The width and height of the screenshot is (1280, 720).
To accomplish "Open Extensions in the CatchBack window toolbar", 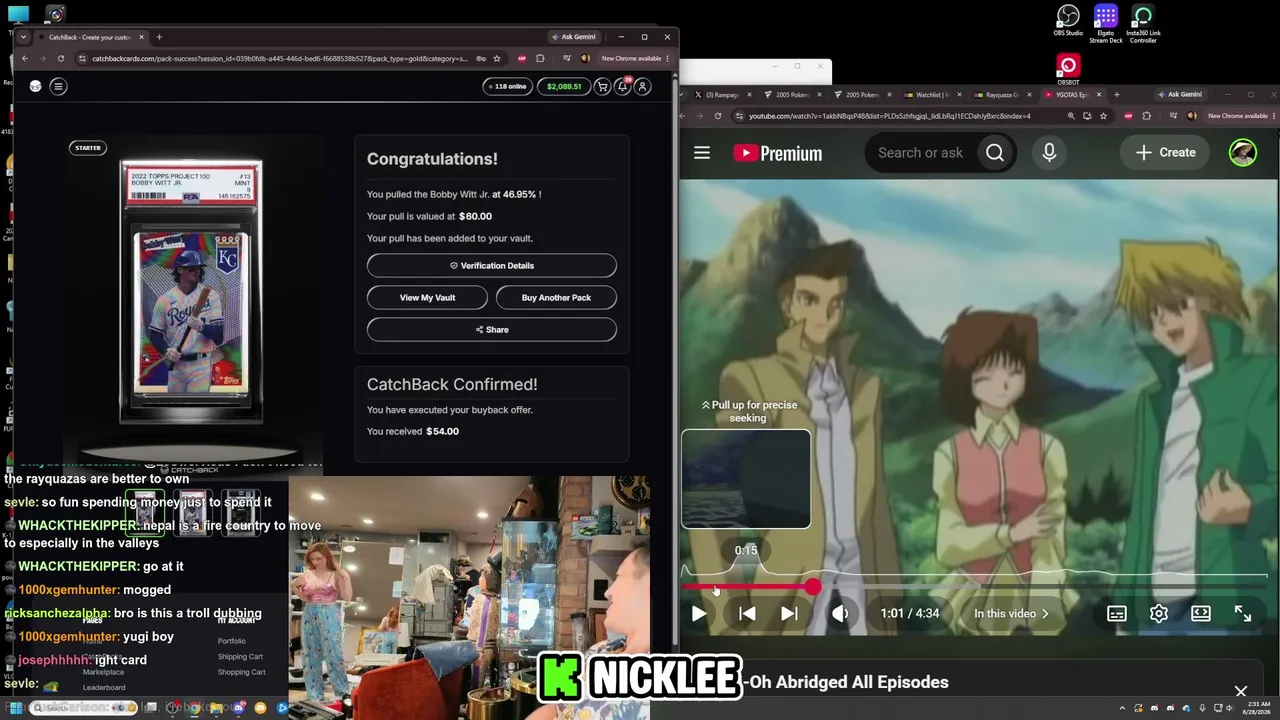I will [540, 58].
